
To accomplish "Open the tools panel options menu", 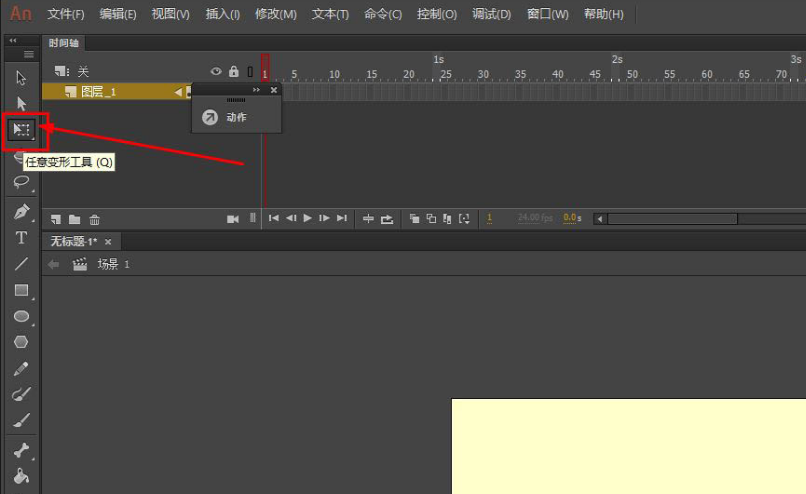I will (x=29, y=54).
